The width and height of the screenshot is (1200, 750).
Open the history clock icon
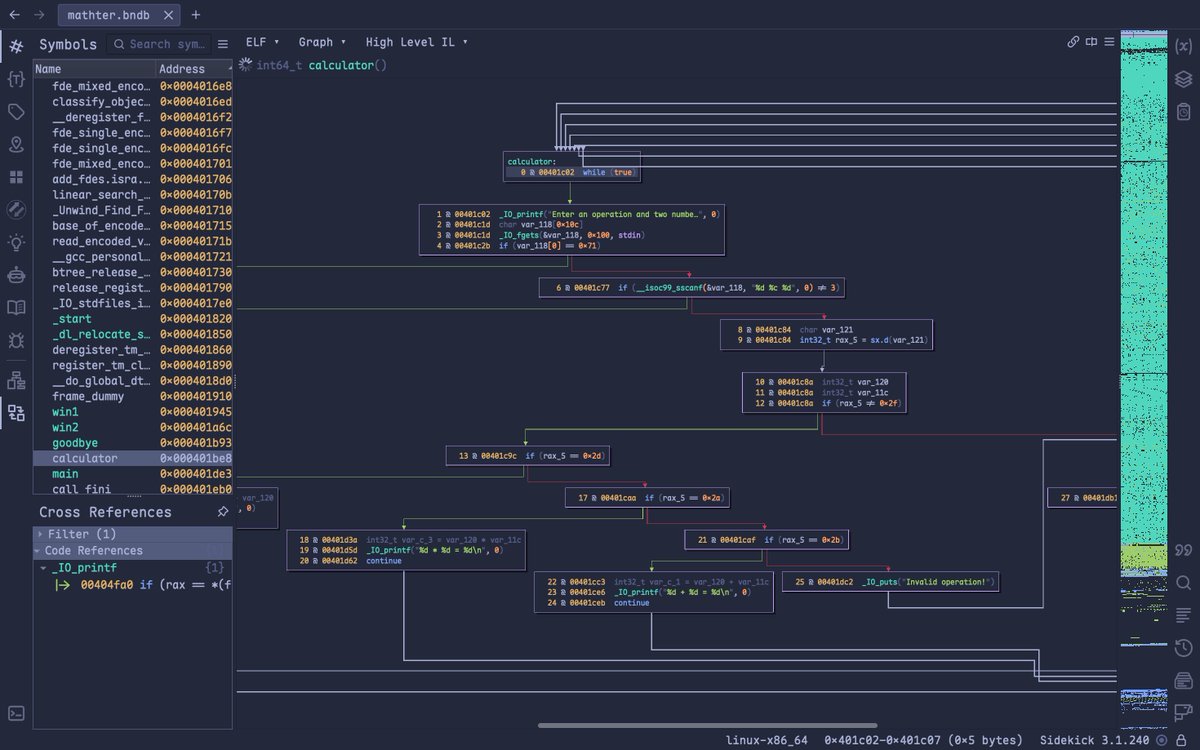[1183, 648]
